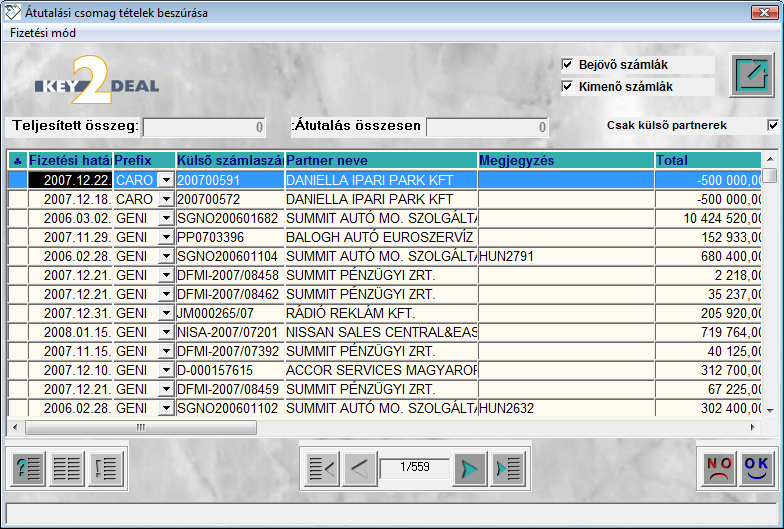Open Prefix dropdown in row SGNO200601104
This screenshot has height=529, width=784.
[166, 256]
